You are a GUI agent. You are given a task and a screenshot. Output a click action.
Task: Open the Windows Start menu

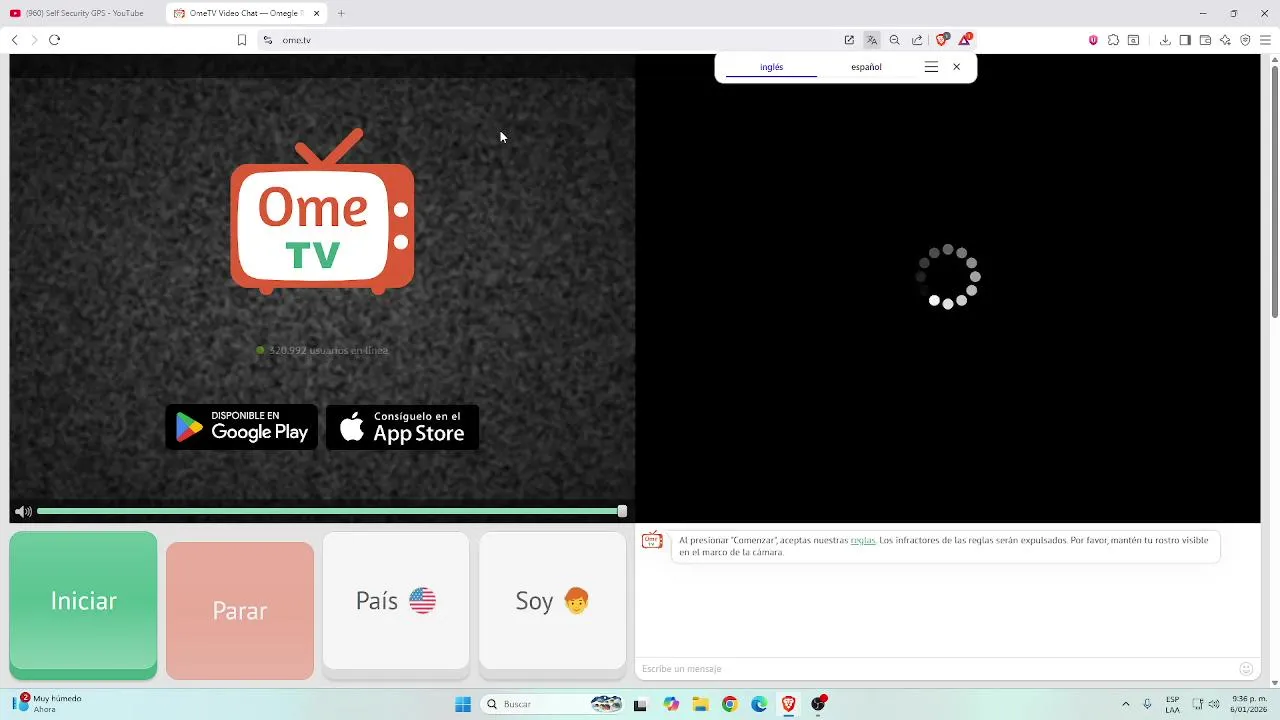pyautogui.click(x=463, y=704)
